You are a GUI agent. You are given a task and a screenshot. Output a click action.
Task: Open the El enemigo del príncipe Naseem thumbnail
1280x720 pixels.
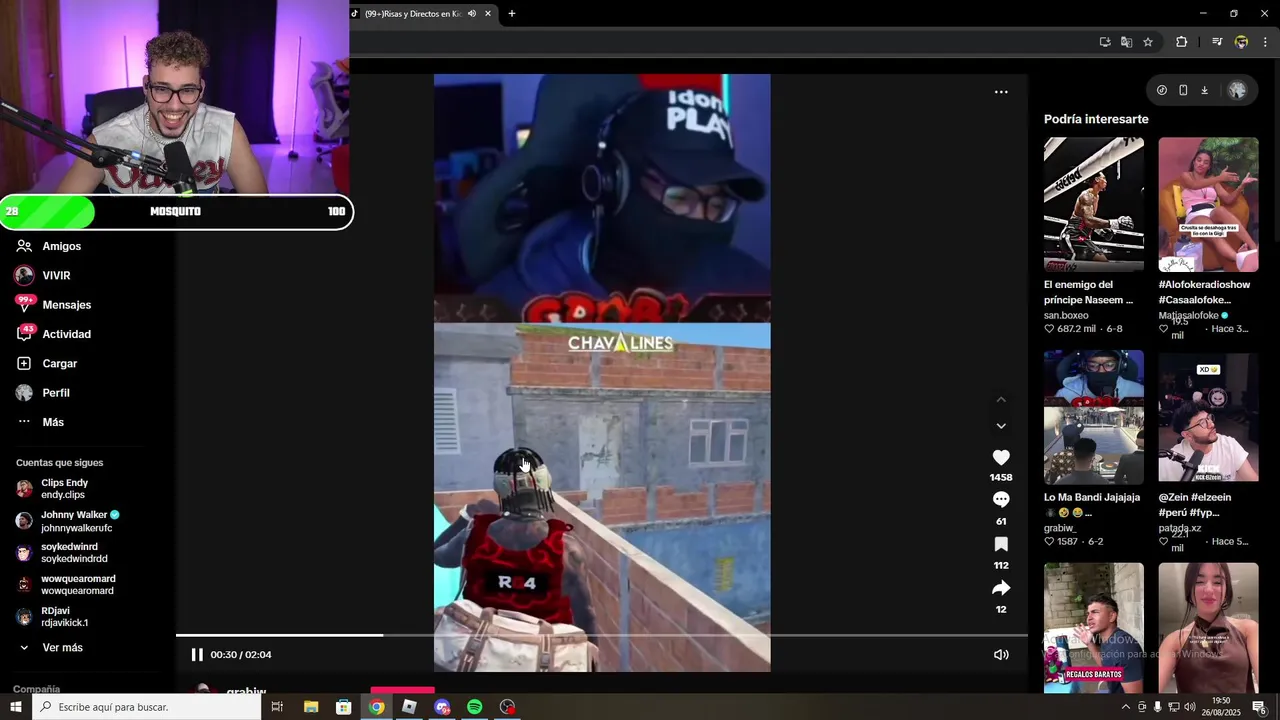[1093, 205]
